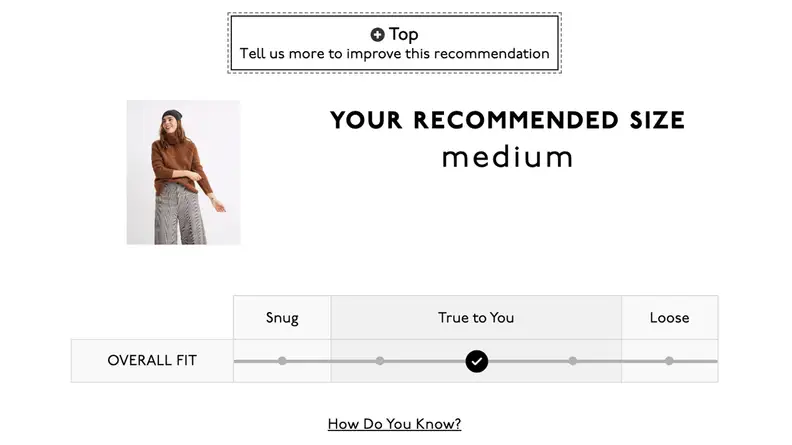Expand the Top recommendation details box

(394, 43)
